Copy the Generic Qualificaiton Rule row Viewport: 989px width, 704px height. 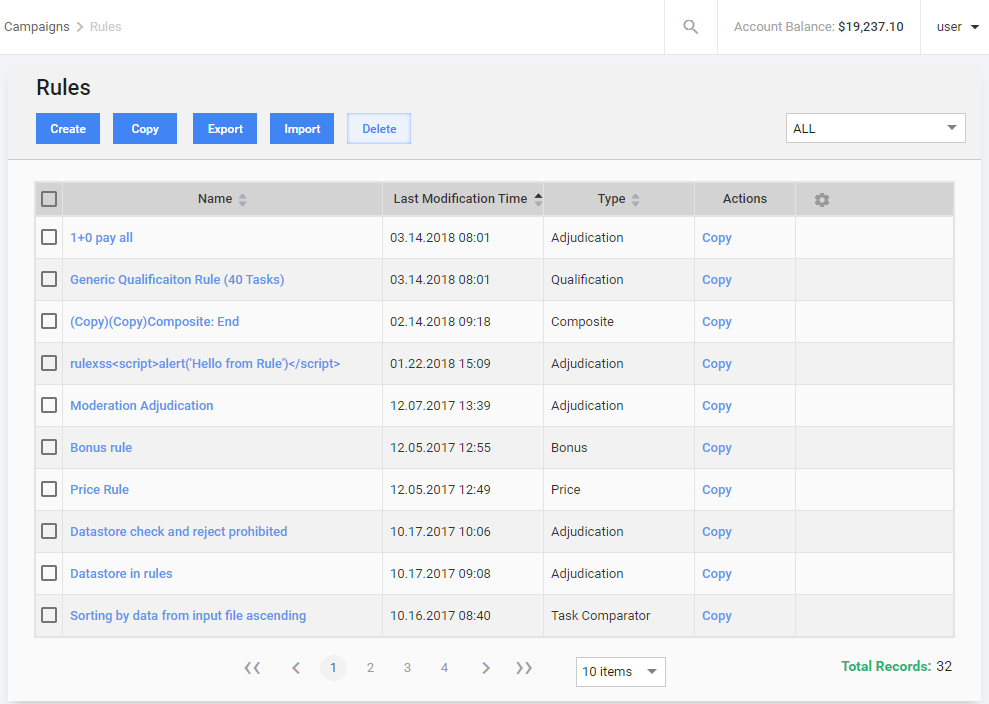click(x=717, y=279)
